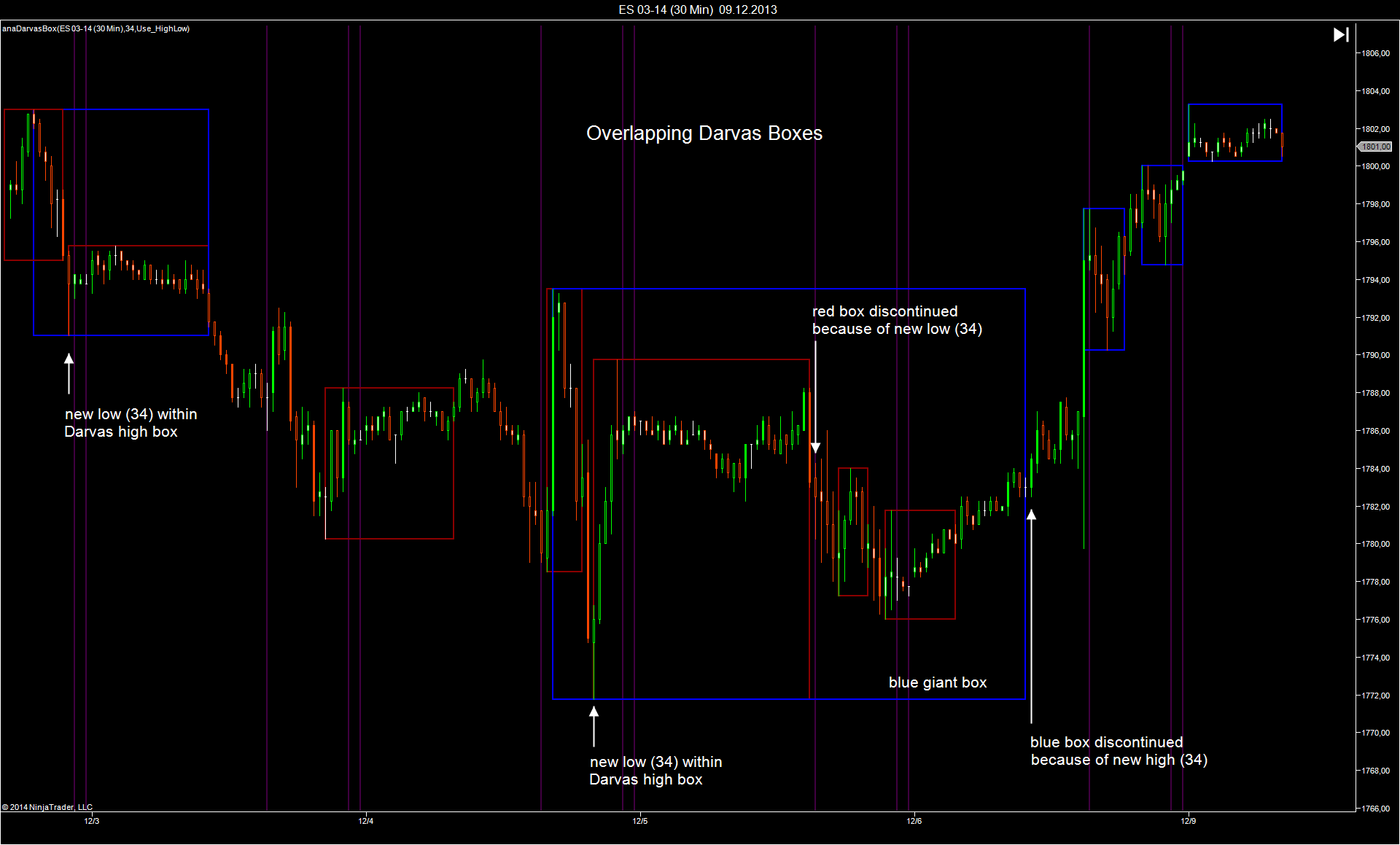Click the NinjaTrader, LLC copyright text
The width and height of the screenshot is (1400, 845).
[x=47, y=807]
